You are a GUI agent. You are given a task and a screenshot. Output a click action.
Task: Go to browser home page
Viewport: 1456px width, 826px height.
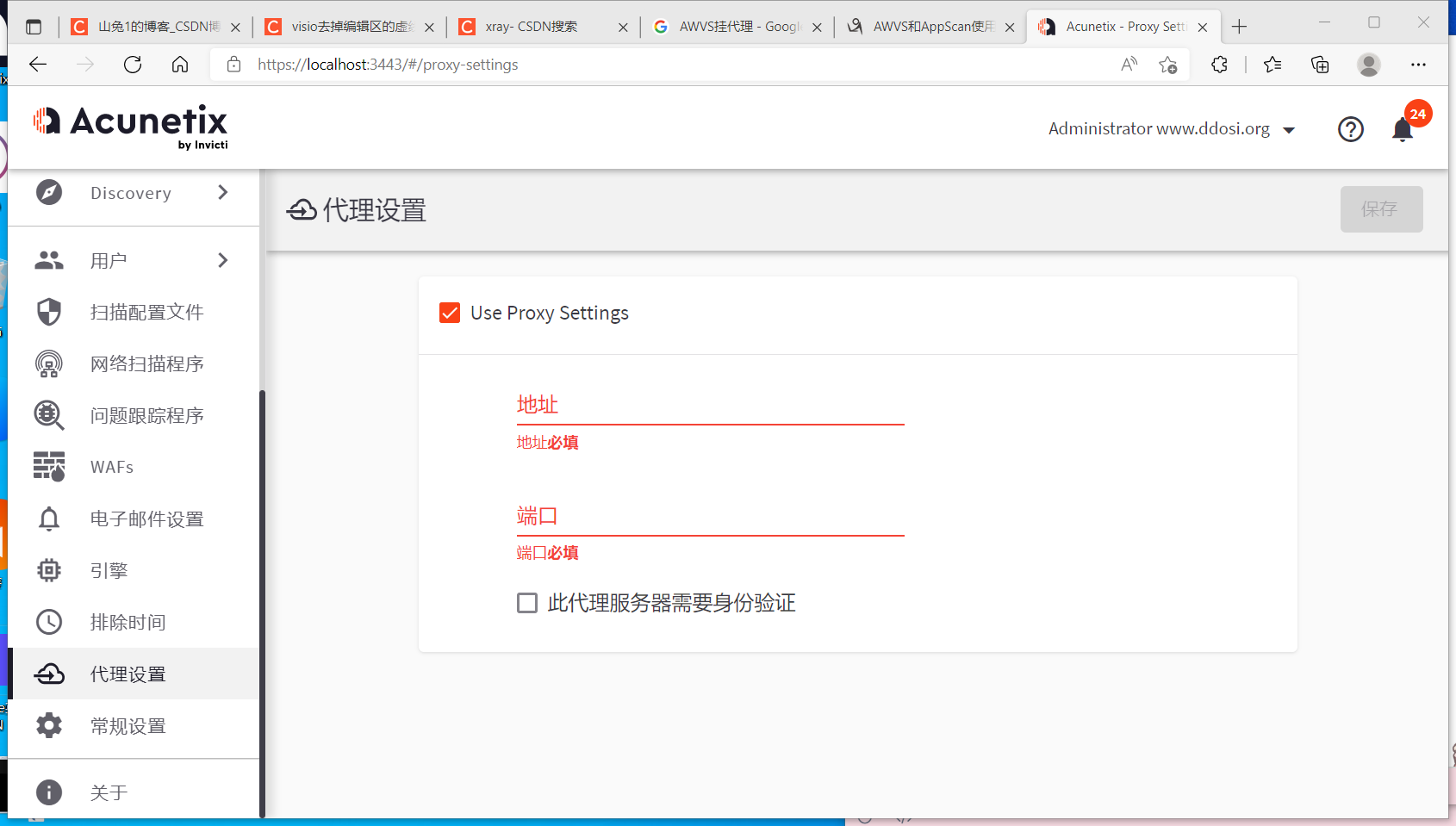point(180,65)
